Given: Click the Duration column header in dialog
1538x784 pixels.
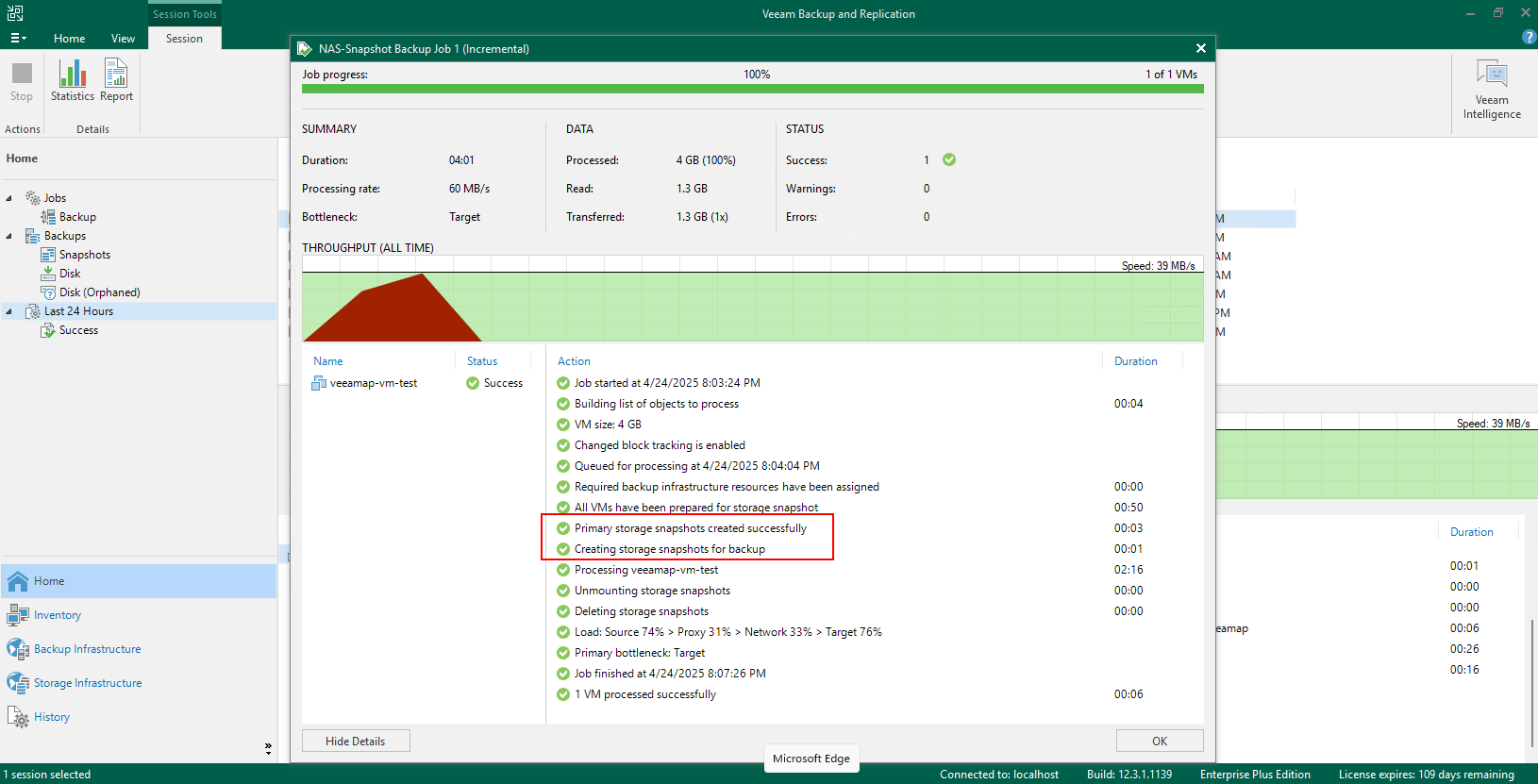Looking at the screenshot, I should click(x=1136, y=361).
